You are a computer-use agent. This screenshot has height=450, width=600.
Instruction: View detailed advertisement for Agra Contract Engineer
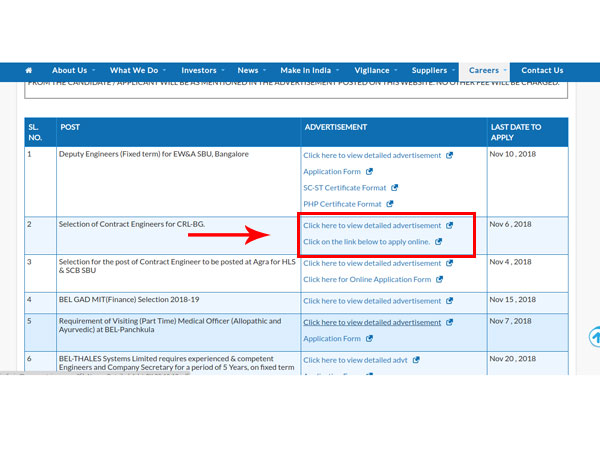372,263
